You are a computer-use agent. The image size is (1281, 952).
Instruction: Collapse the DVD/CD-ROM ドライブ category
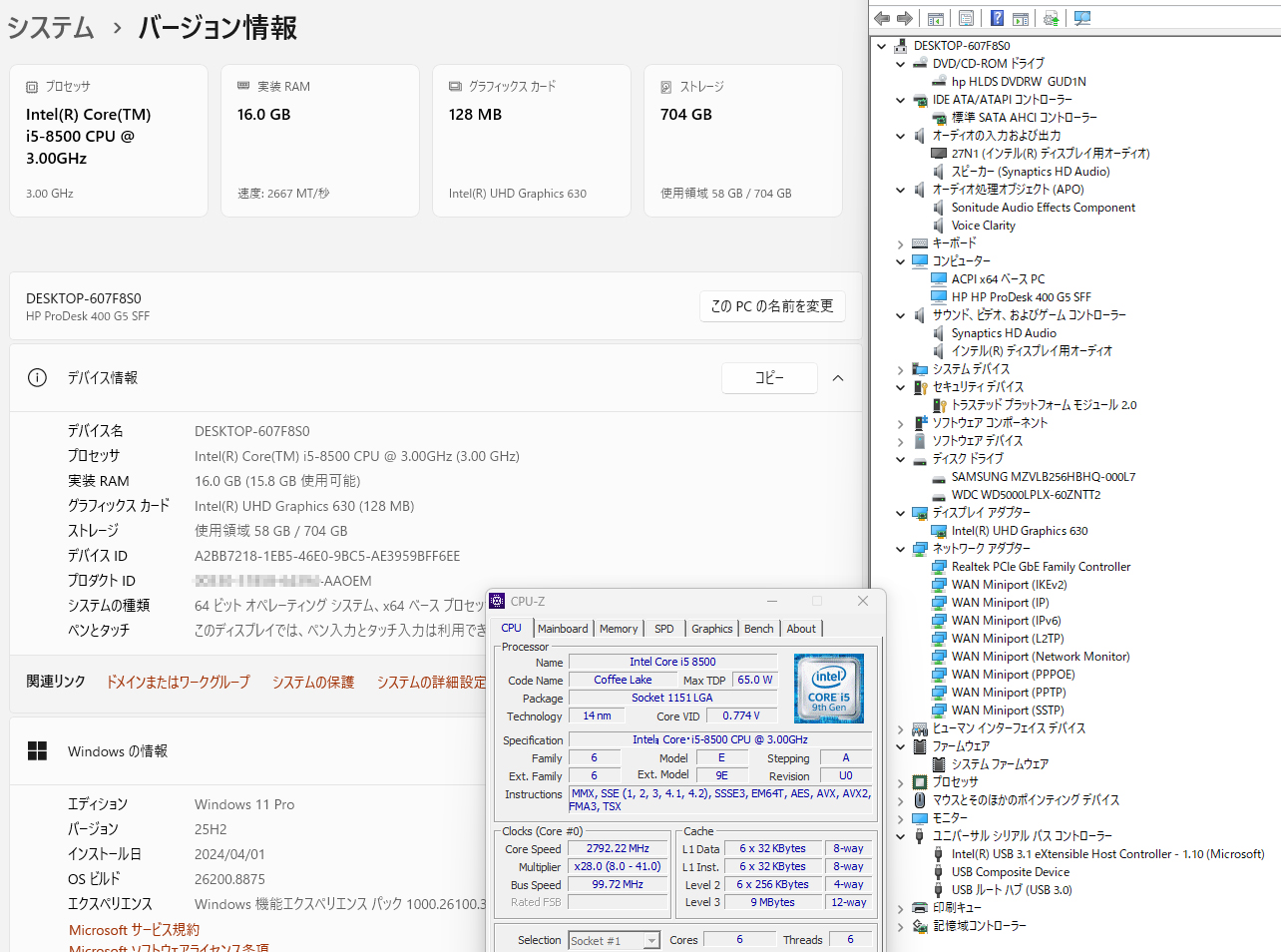(x=900, y=64)
